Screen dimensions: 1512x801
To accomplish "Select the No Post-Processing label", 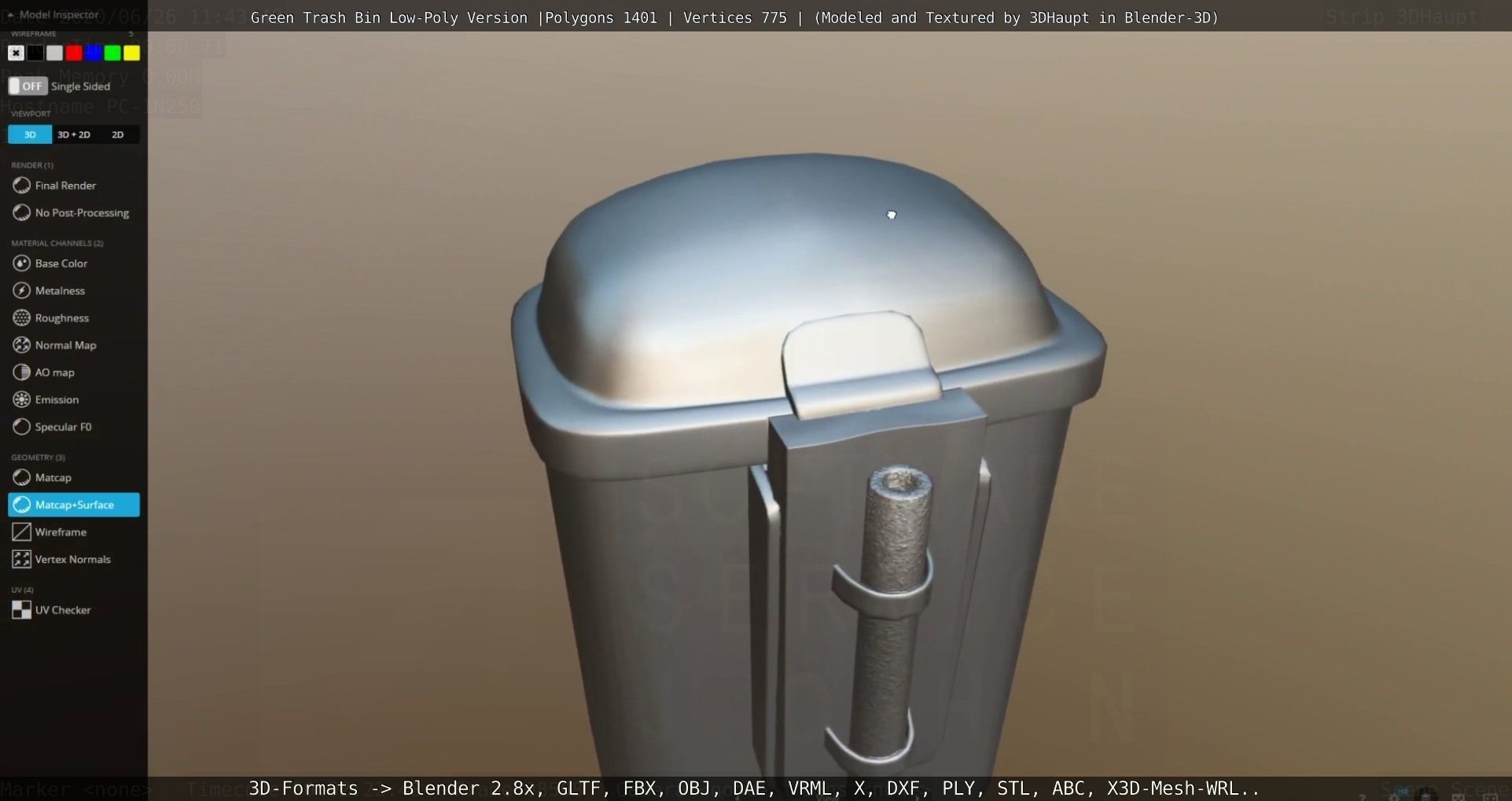I will [82, 213].
